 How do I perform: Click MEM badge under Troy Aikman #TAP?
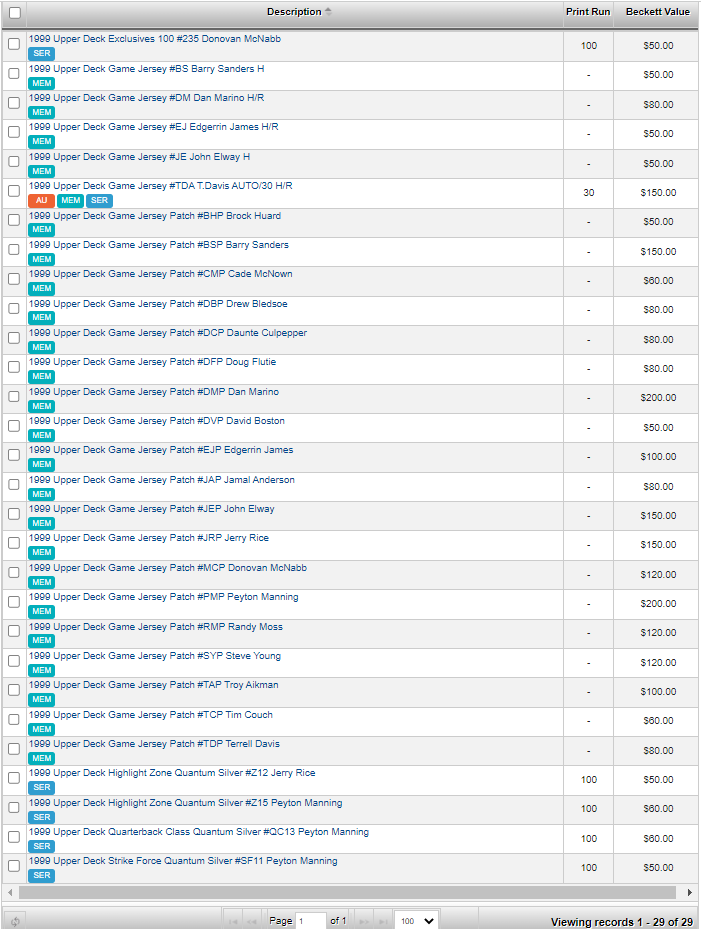(41, 699)
